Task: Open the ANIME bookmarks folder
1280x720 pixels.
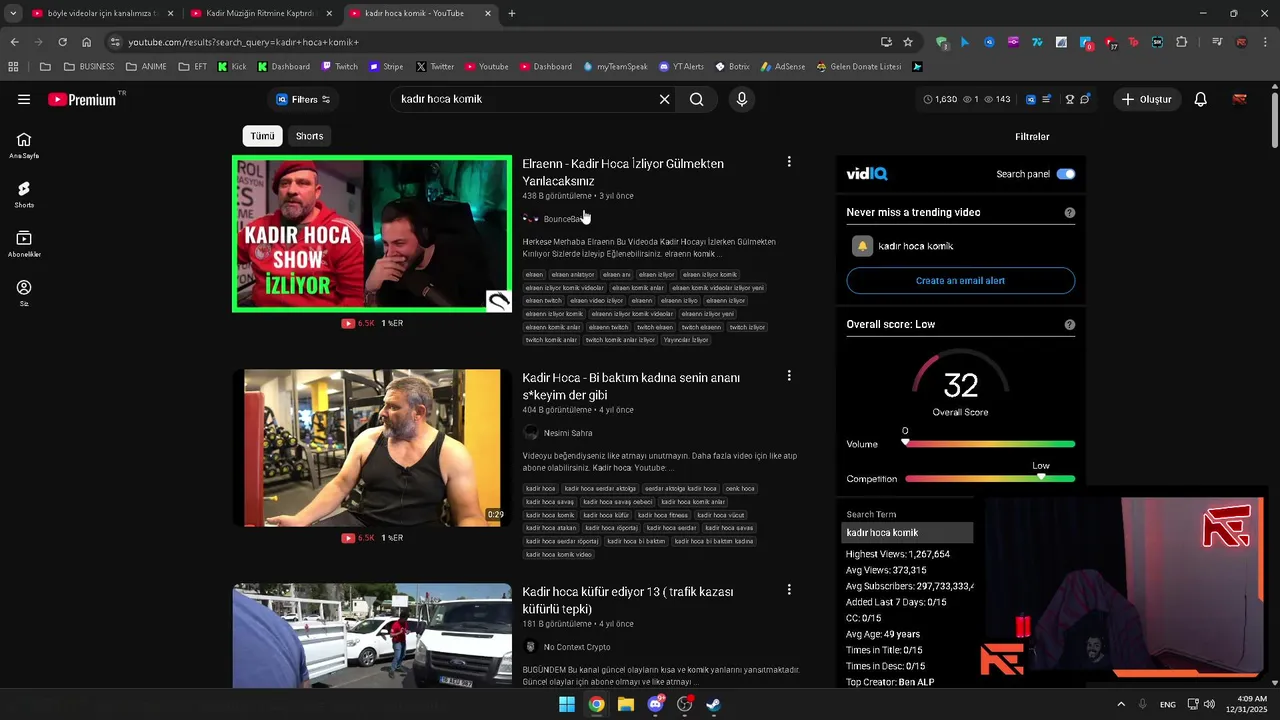Action: point(146,67)
